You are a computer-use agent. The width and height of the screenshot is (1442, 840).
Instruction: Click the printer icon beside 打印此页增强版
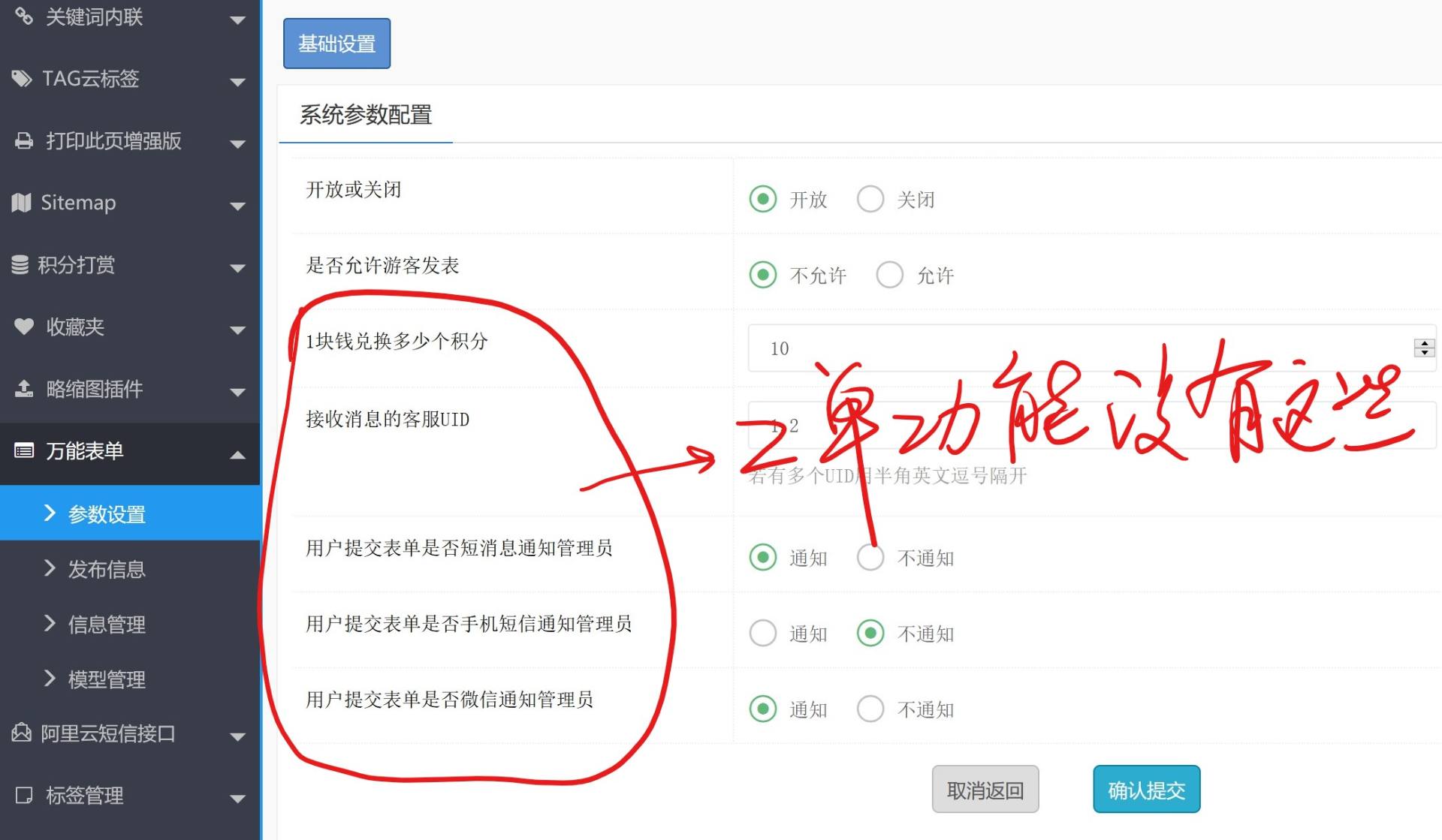point(24,141)
